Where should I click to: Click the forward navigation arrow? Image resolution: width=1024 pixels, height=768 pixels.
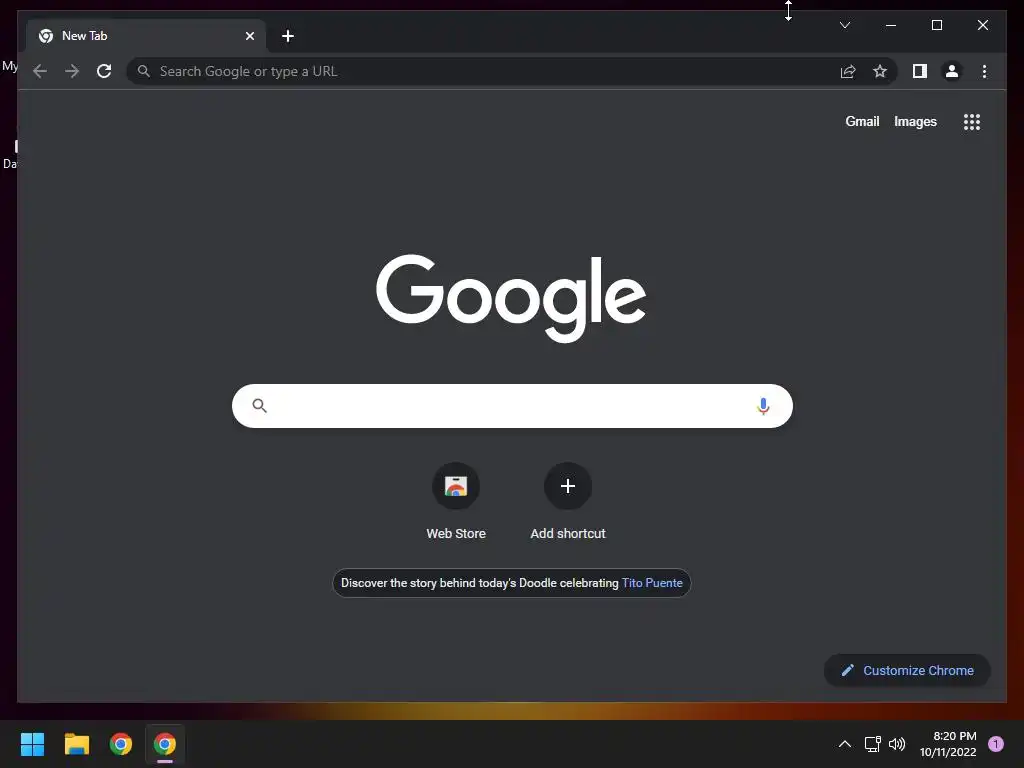72,71
